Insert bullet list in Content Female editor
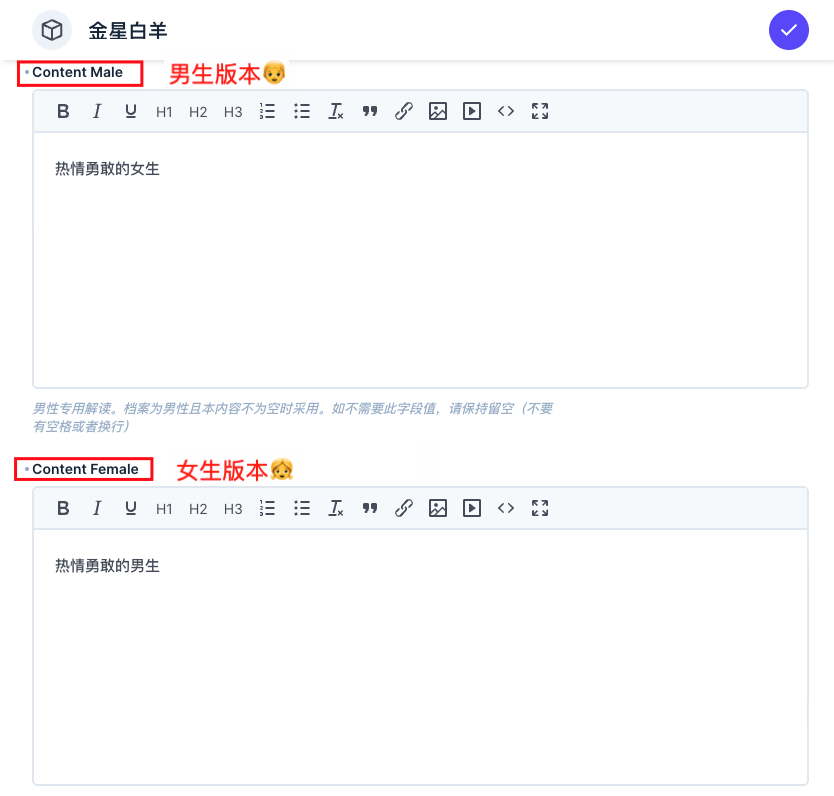This screenshot has width=834, height=796. pos(302,509)
